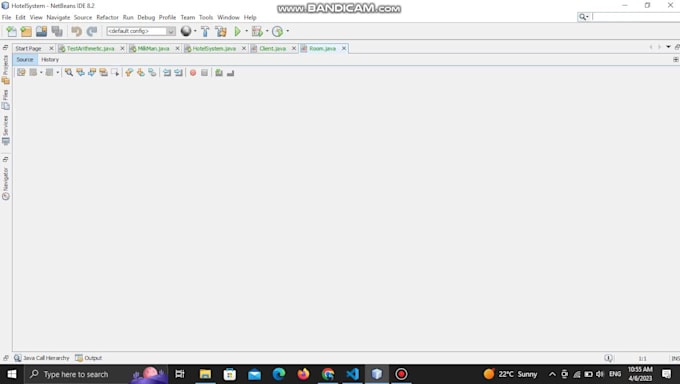
Task: Open Microsoft Edge from taskbar
Action: tap(279, 374)
